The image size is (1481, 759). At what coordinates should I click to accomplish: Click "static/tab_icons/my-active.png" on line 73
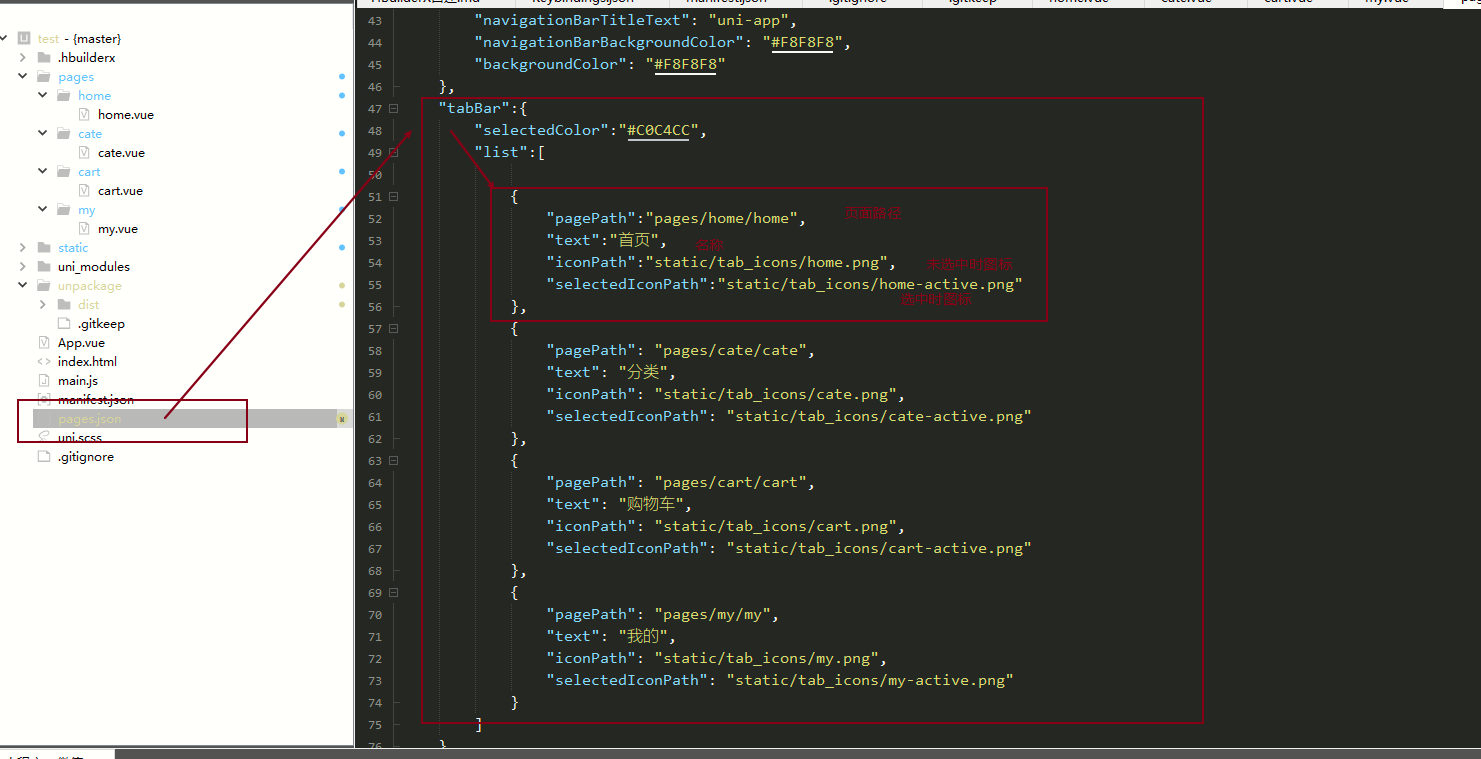(x=870, y=681)
